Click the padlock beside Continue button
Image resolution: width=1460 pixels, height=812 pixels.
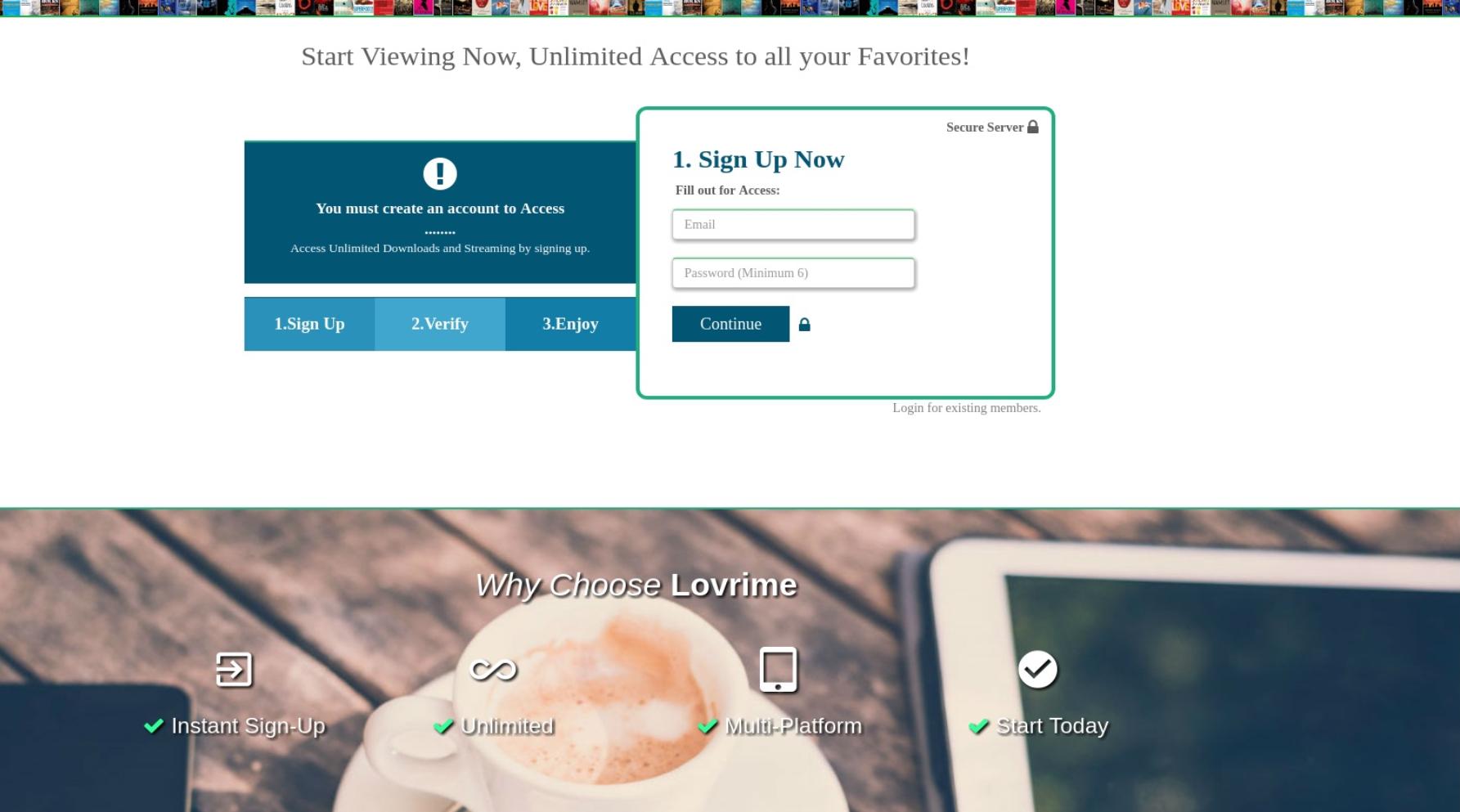click(805, 325)
